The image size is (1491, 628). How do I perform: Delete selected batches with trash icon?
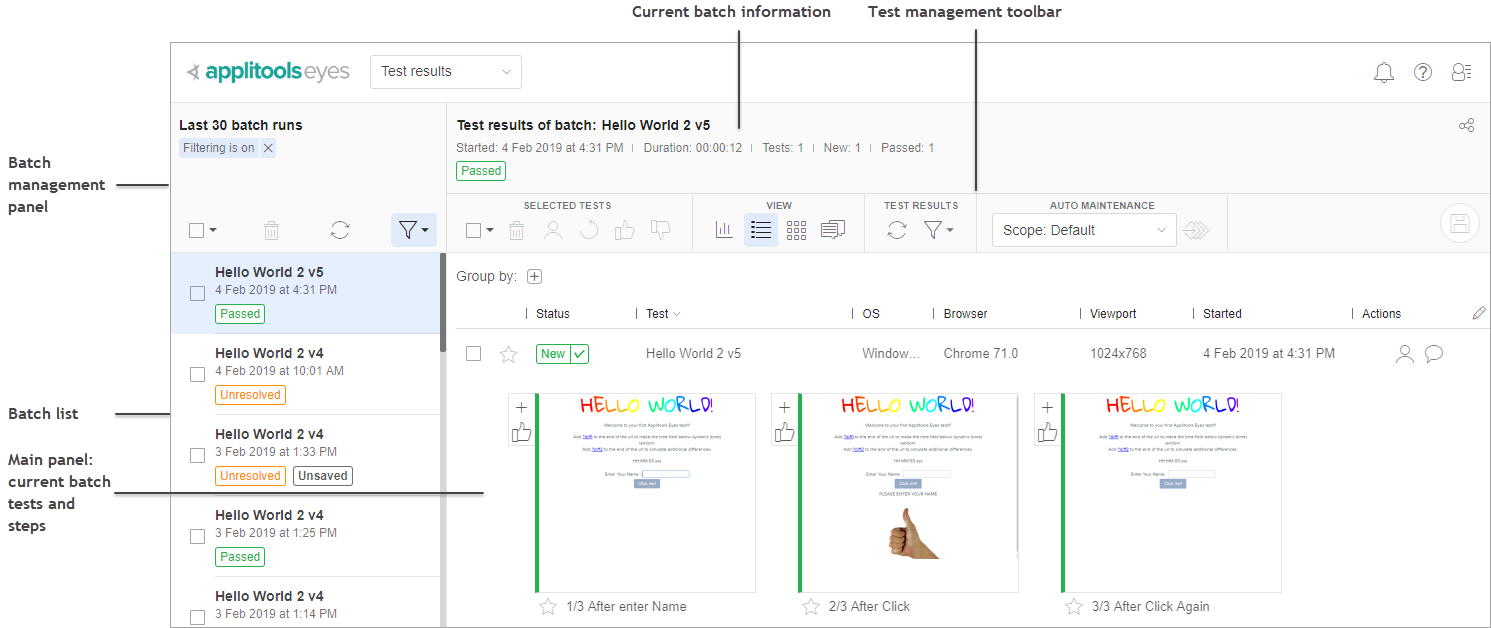click(x=271, y=230)
